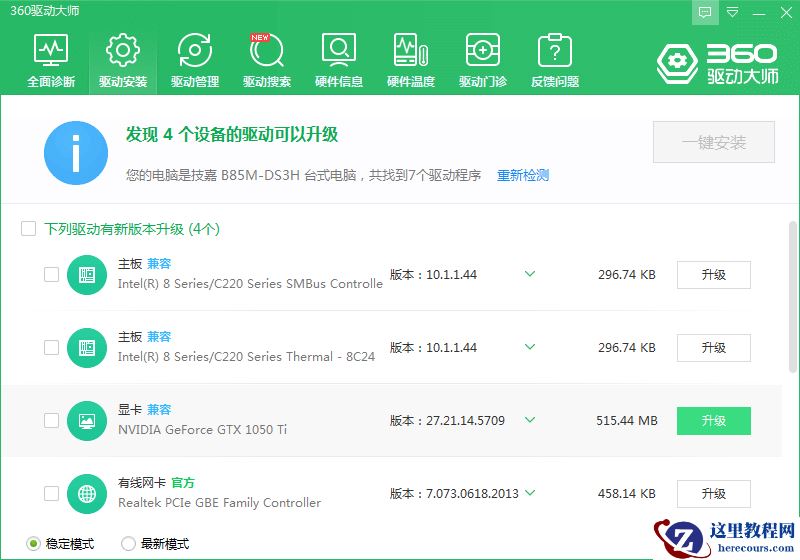
Task: Click the GTX 1050 Ti display card icon
Action: [x=87, y=421]
